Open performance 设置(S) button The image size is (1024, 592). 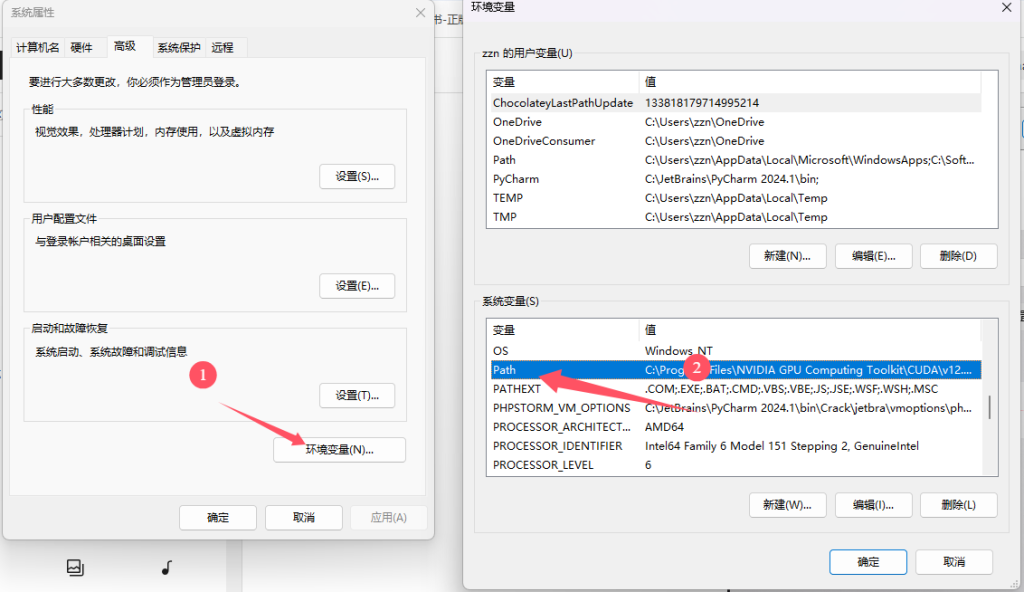click(357, 176)
